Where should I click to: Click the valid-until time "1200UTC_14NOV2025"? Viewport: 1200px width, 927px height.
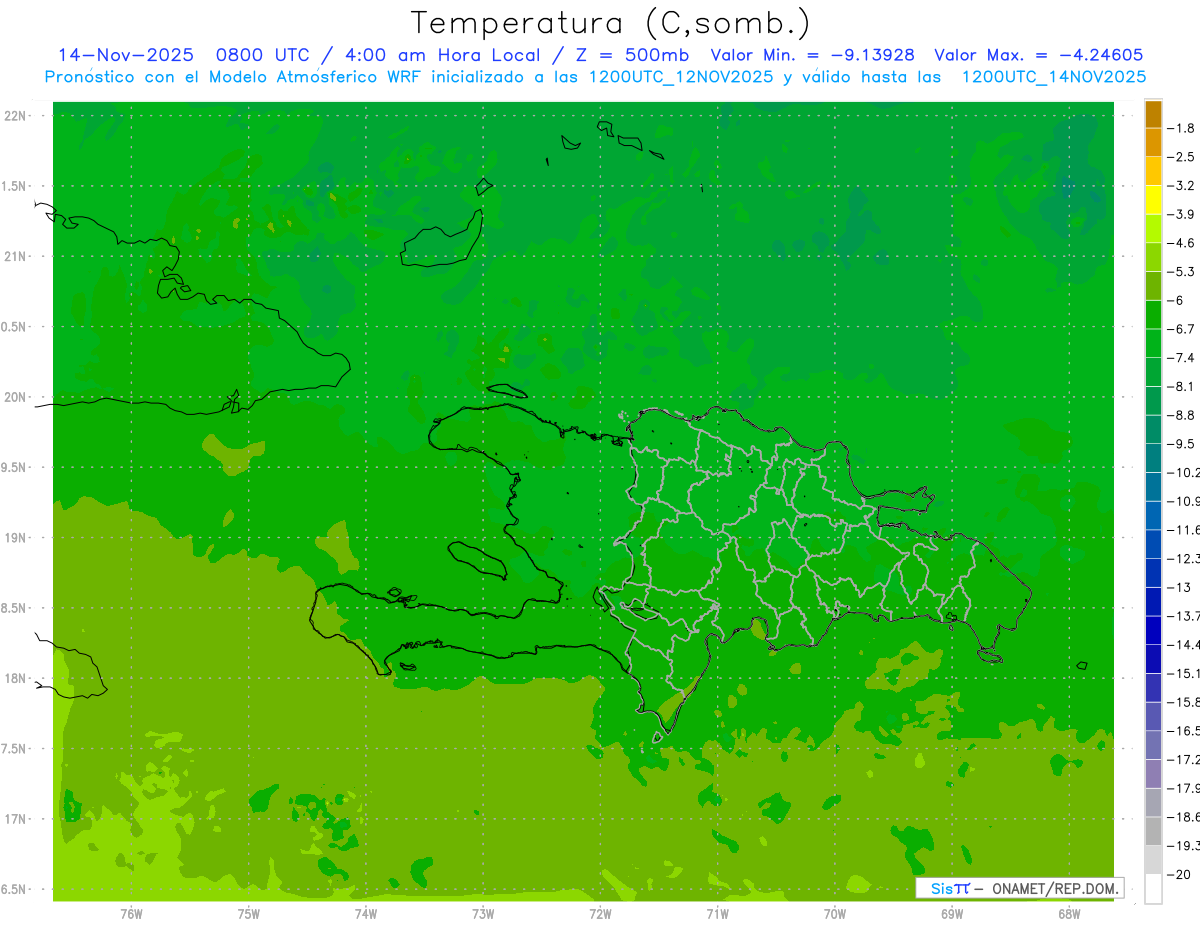tap(1053, 77)
